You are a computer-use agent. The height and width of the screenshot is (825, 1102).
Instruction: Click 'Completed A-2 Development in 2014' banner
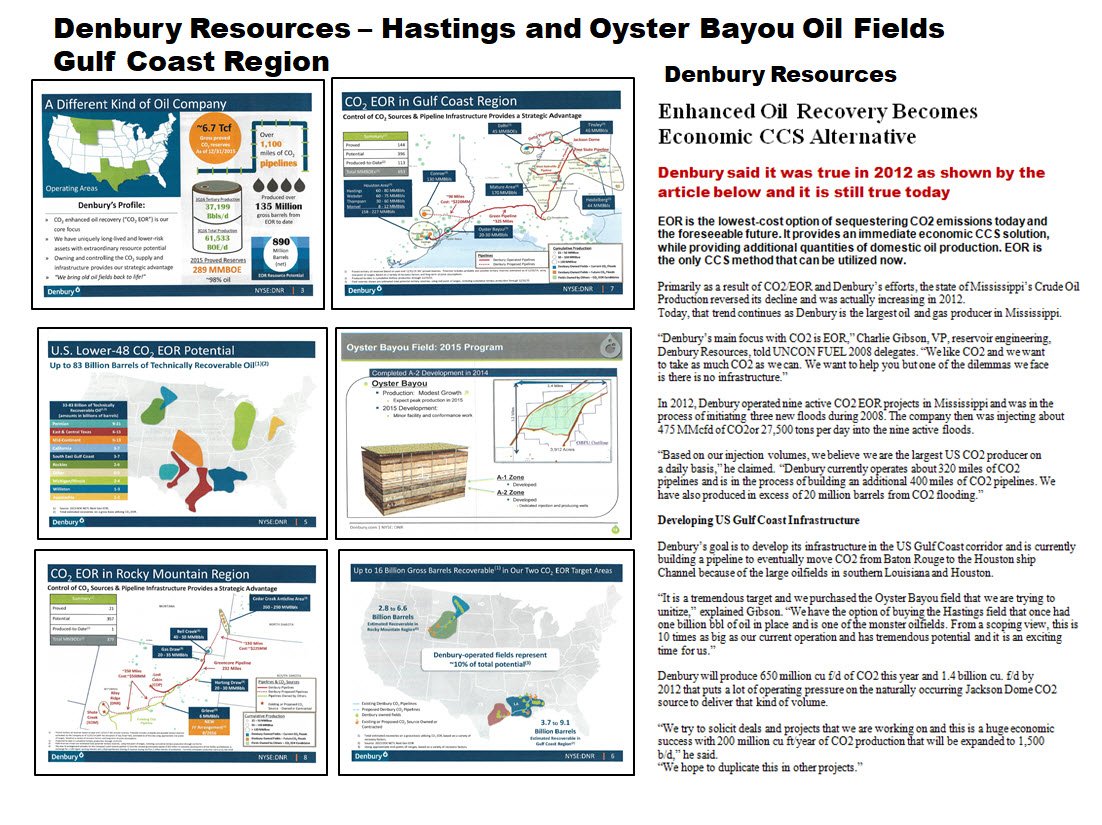click(429, 372)
